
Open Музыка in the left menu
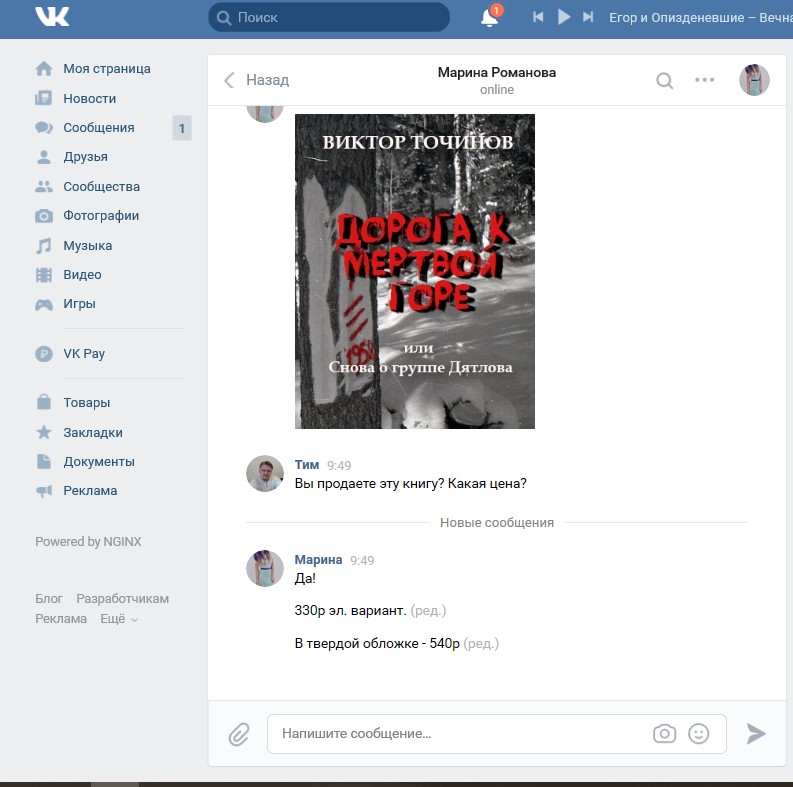tap(87, 245)
